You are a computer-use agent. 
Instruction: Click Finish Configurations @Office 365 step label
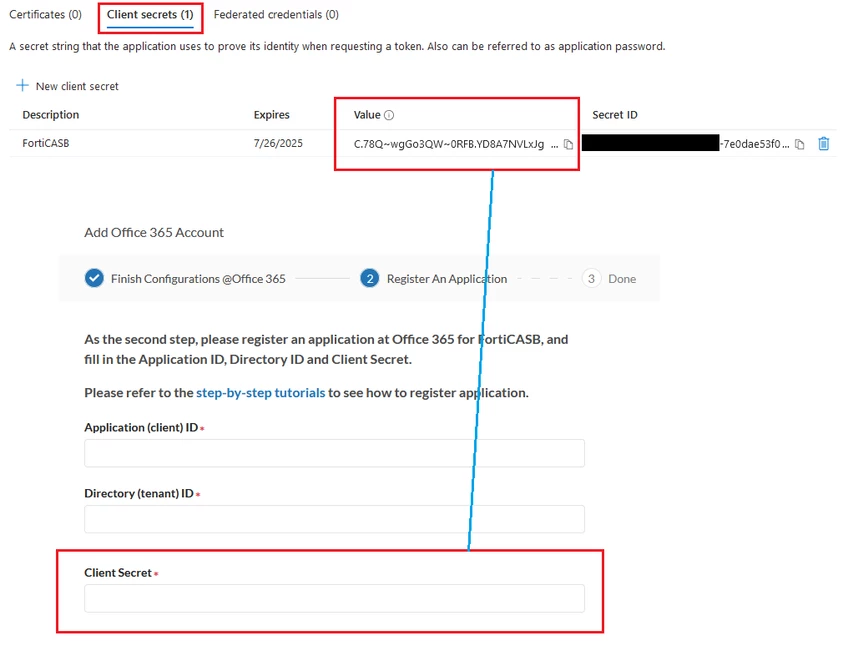(x=198, y=279)
